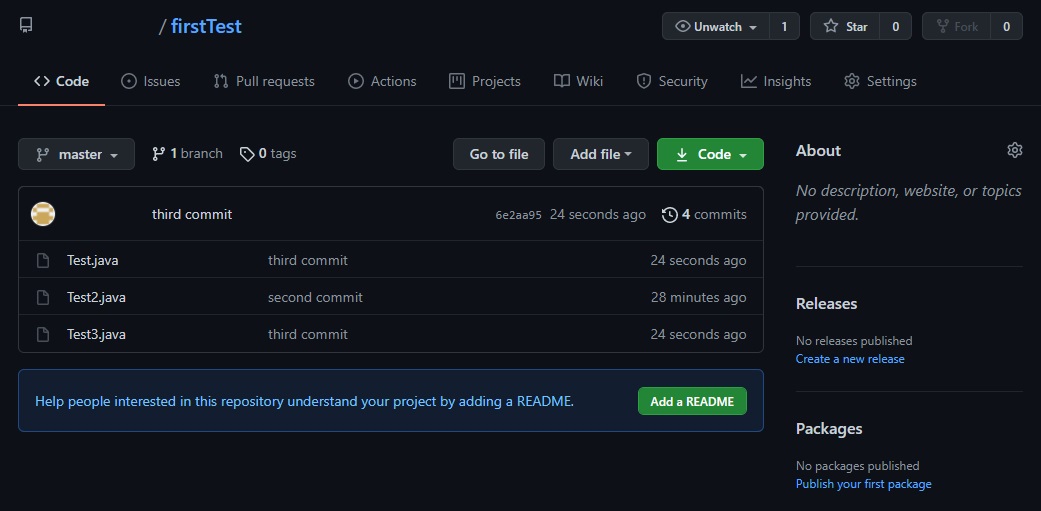The width and height of the screenshot is (1041, 511).
Task: Click the Packages heading
Action: tap(829, 429)
